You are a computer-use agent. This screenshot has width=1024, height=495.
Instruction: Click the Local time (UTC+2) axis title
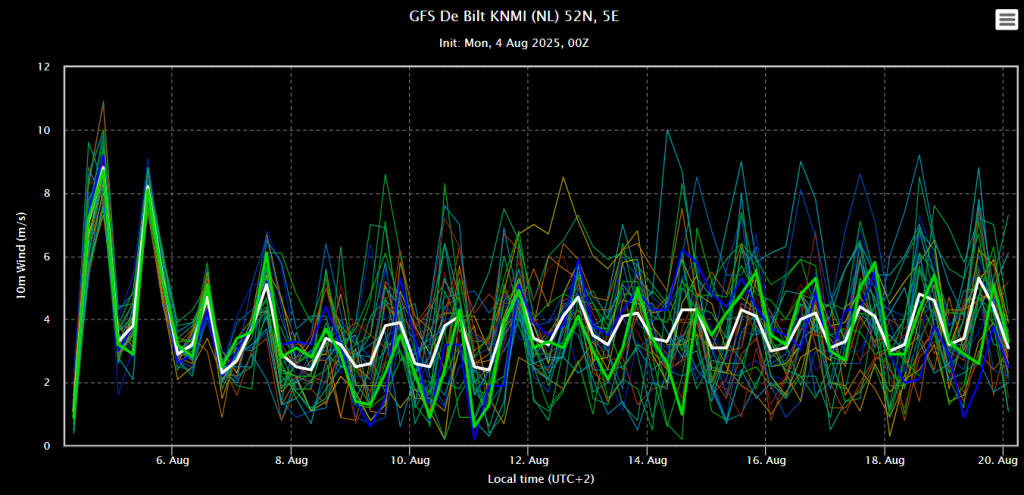click(x=541, y=479)
